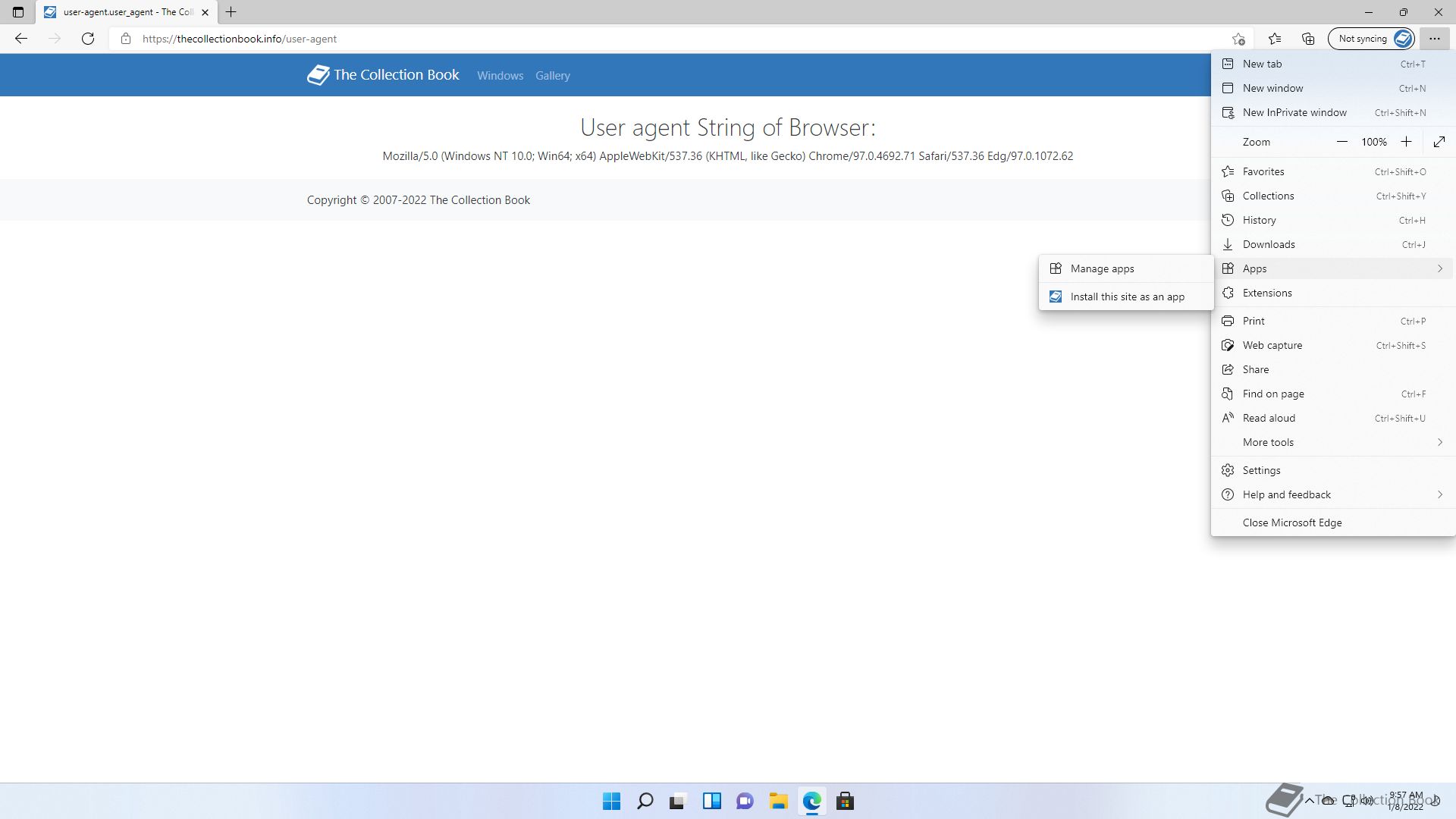Click the Collection Book logo icon
Viewport: 1456px width, 819px height.
[318, 74]
